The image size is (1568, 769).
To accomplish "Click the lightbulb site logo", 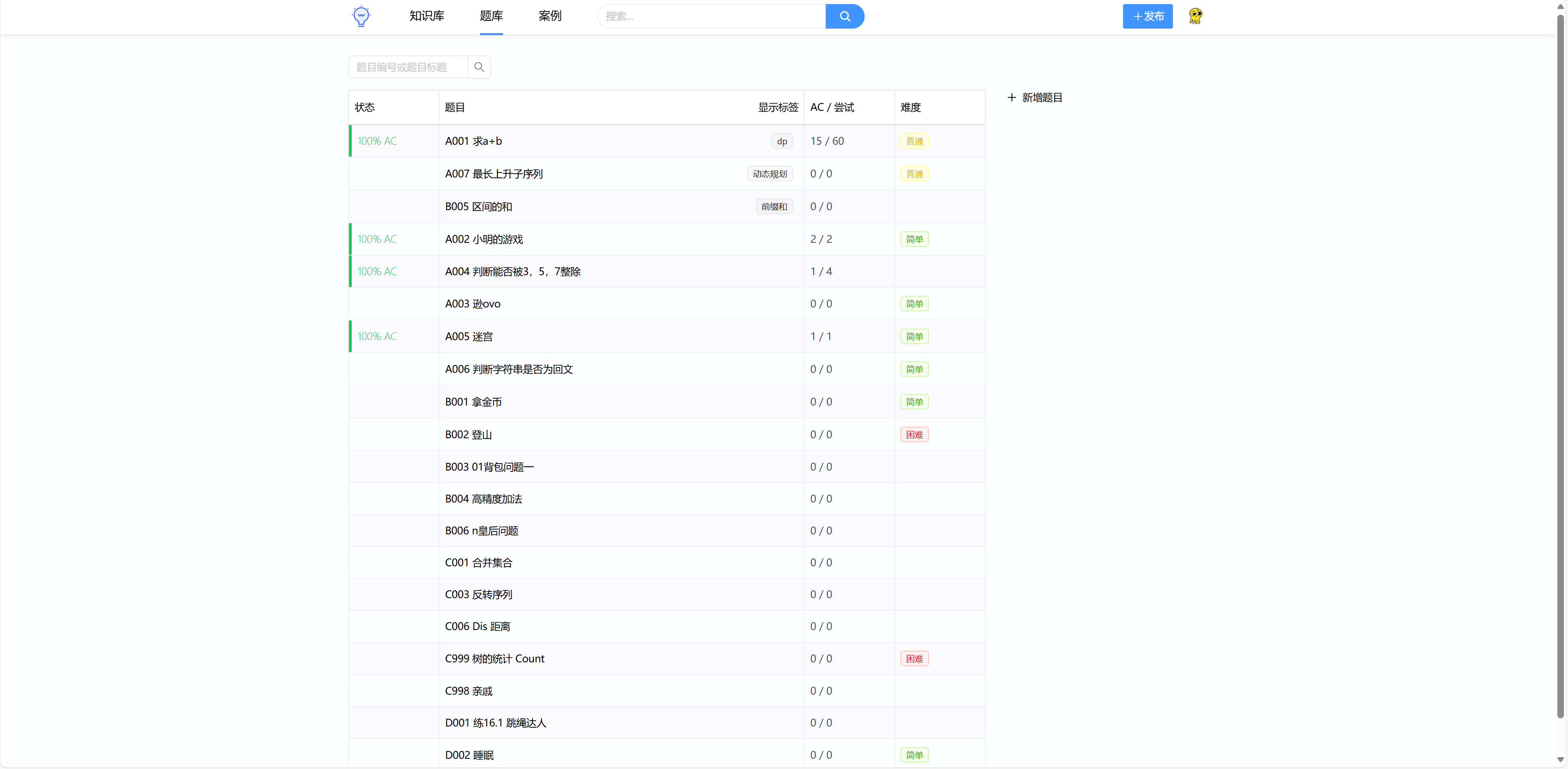I will [x=361, y=16].
